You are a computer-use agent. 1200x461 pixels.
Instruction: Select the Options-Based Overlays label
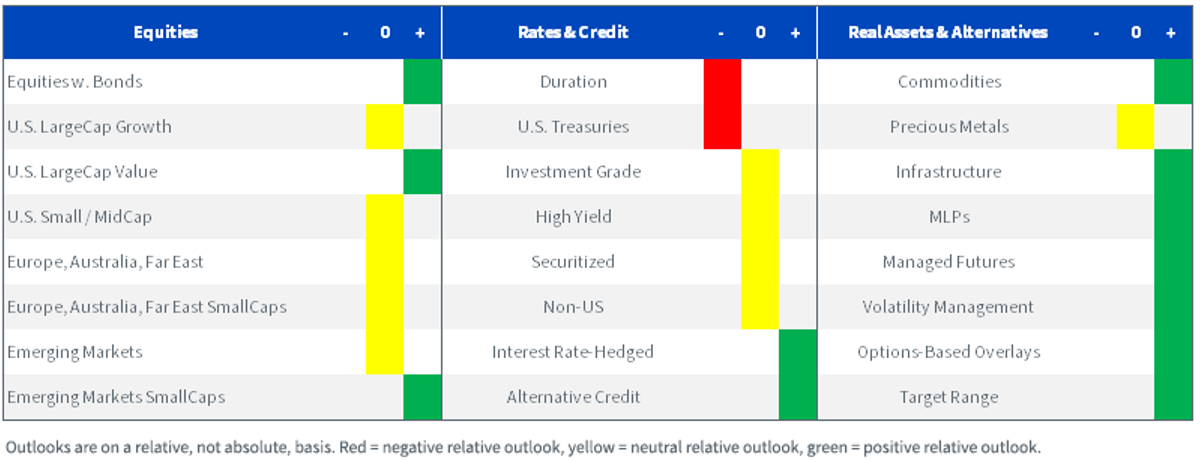(x=948, y=352)
